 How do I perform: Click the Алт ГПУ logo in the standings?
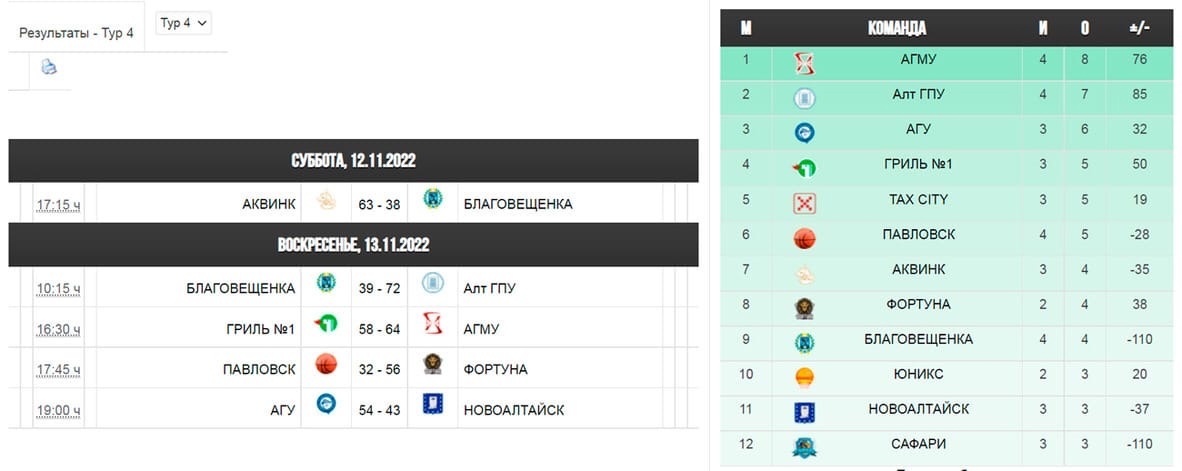coord(804,98)
